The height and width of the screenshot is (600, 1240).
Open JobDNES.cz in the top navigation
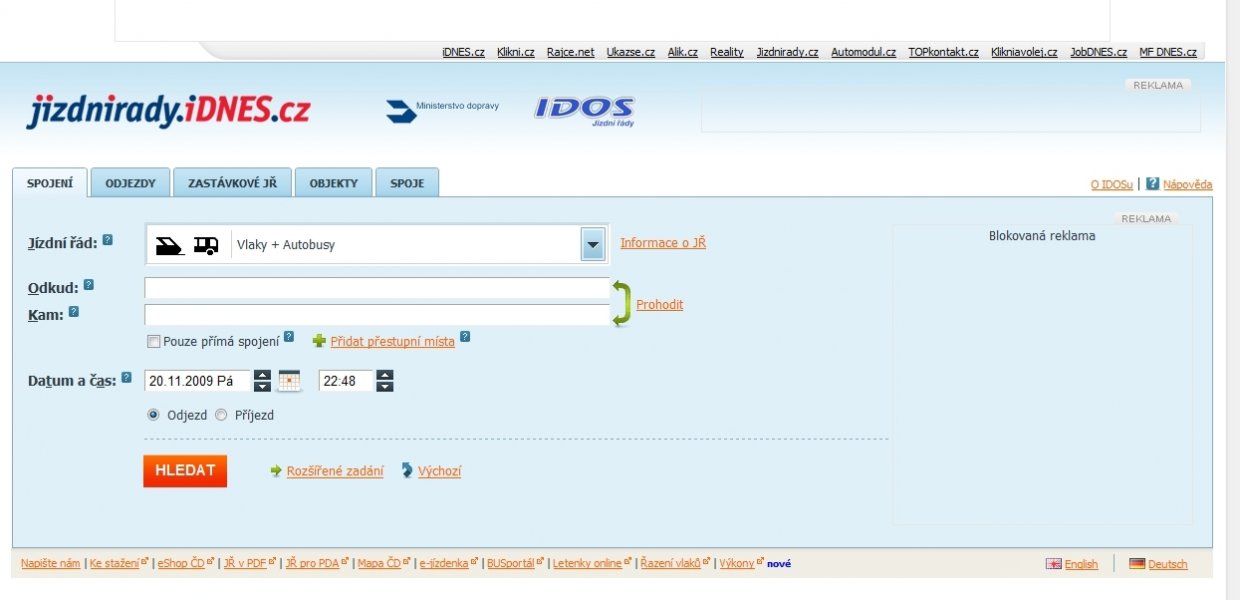click(1098, 52)
